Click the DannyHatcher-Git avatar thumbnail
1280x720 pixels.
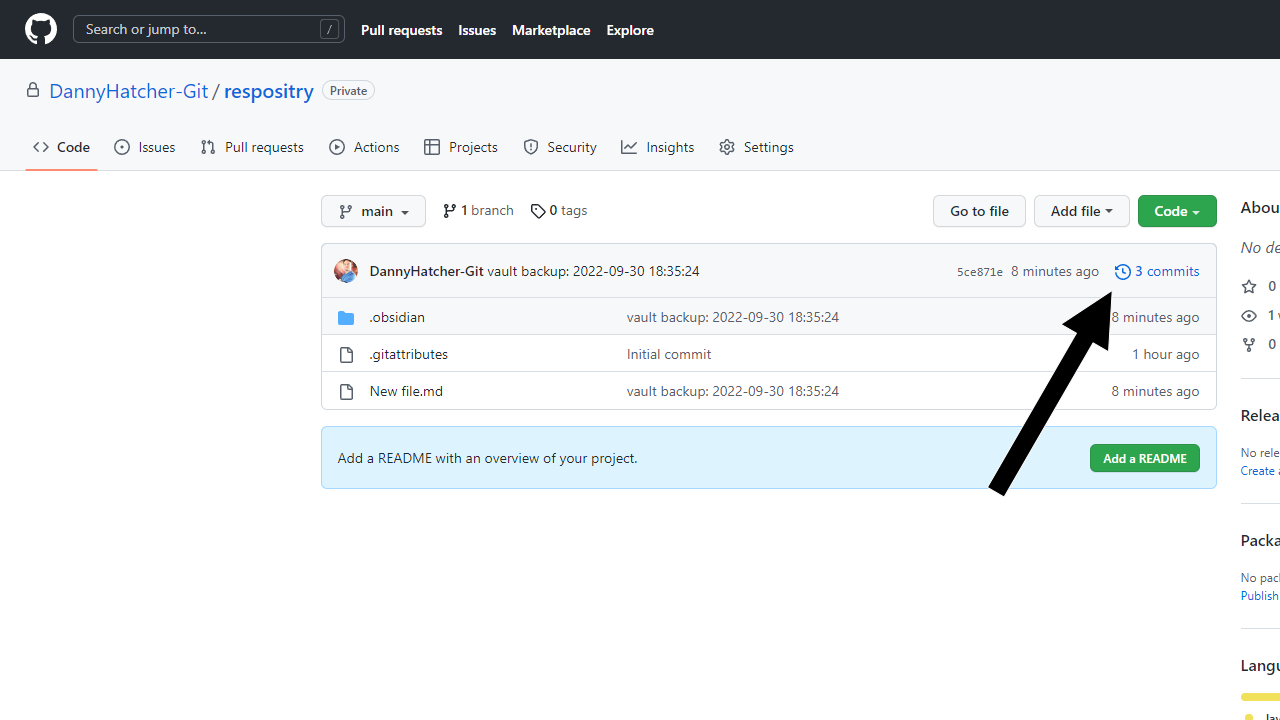point(346,271)
